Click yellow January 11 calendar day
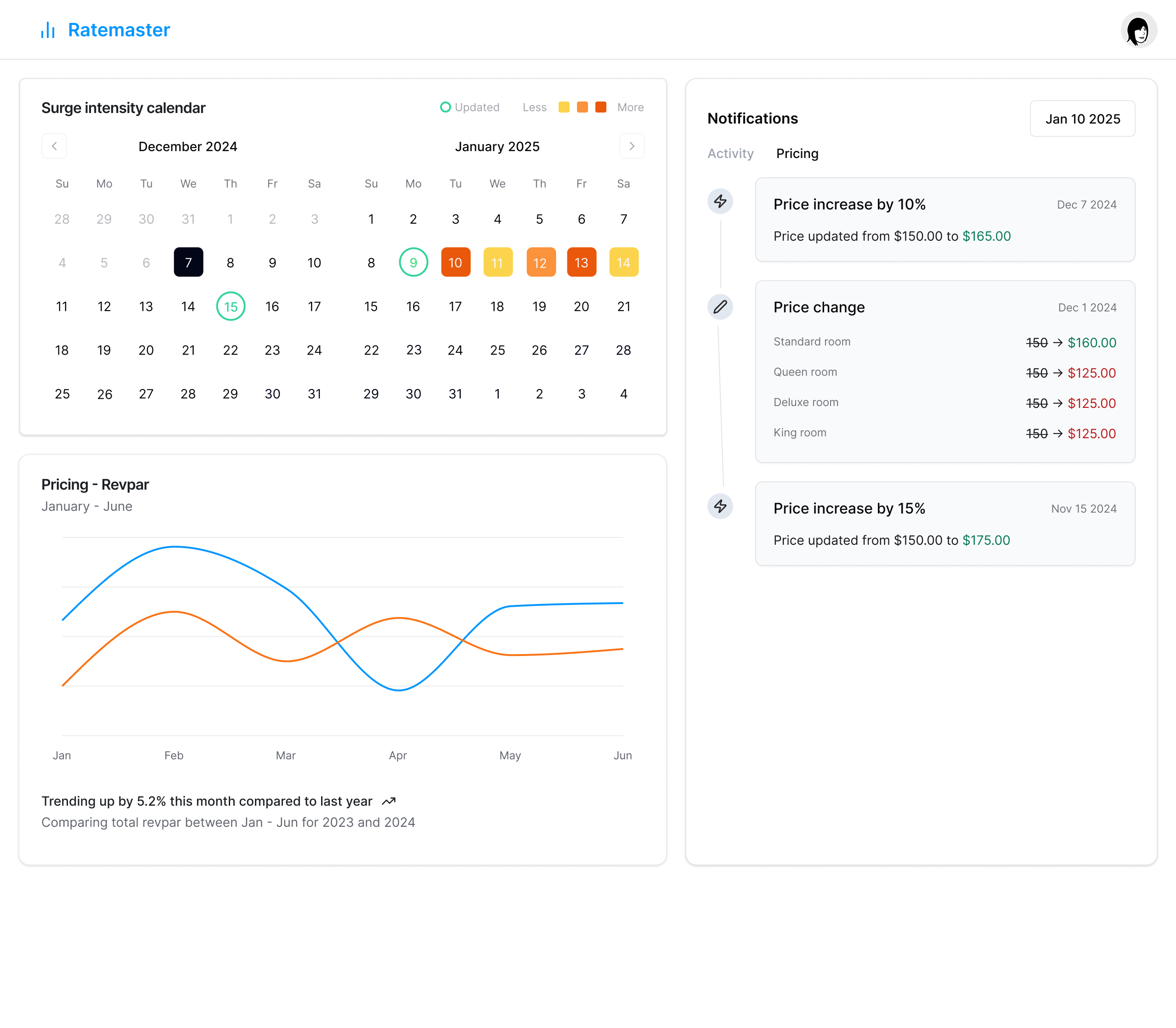The height and width of the screenshot is (1028, 1176). click(498, 263)
